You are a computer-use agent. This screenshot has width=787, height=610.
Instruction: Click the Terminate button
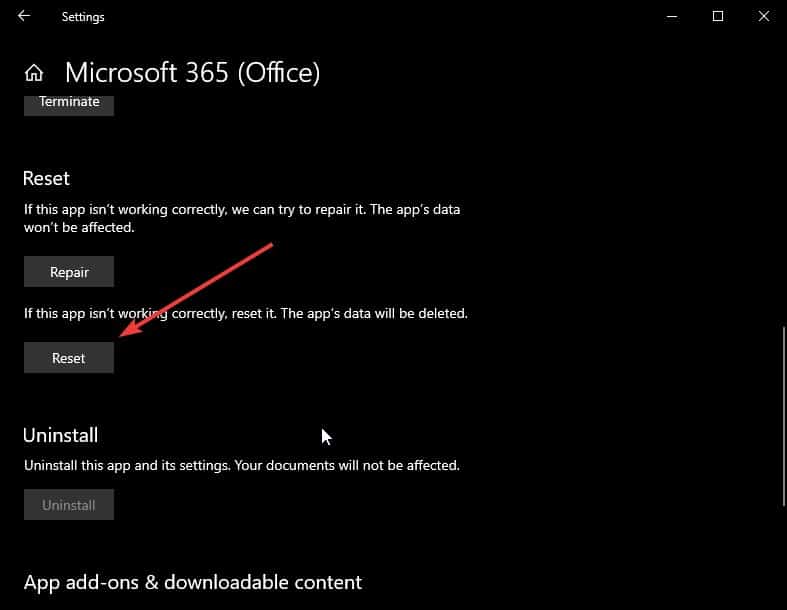pos(69,104)
